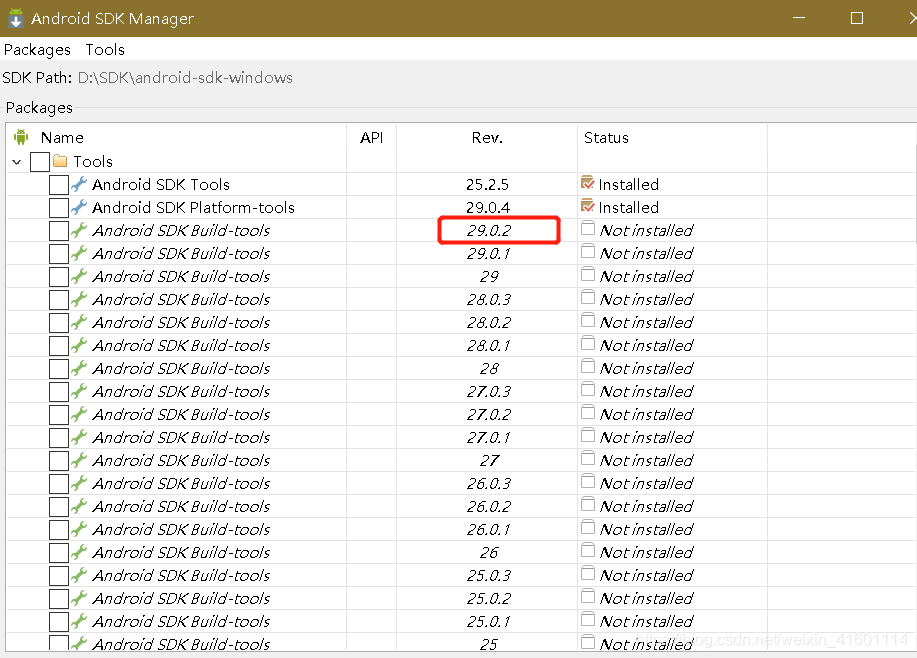Click the blue wrench icon beside Android SDK Tools
The height and width of the screenshot is (658, 917).
(78, 184)
